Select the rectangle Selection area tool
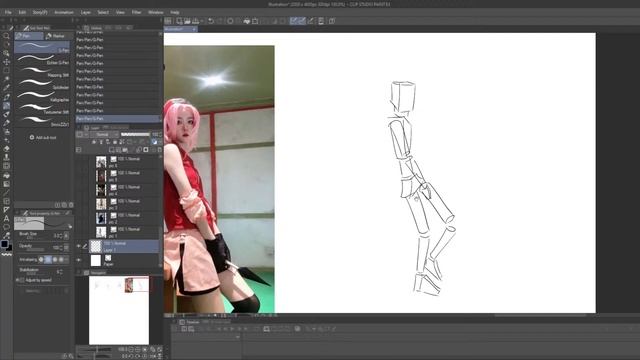 (x=6, y=71)
